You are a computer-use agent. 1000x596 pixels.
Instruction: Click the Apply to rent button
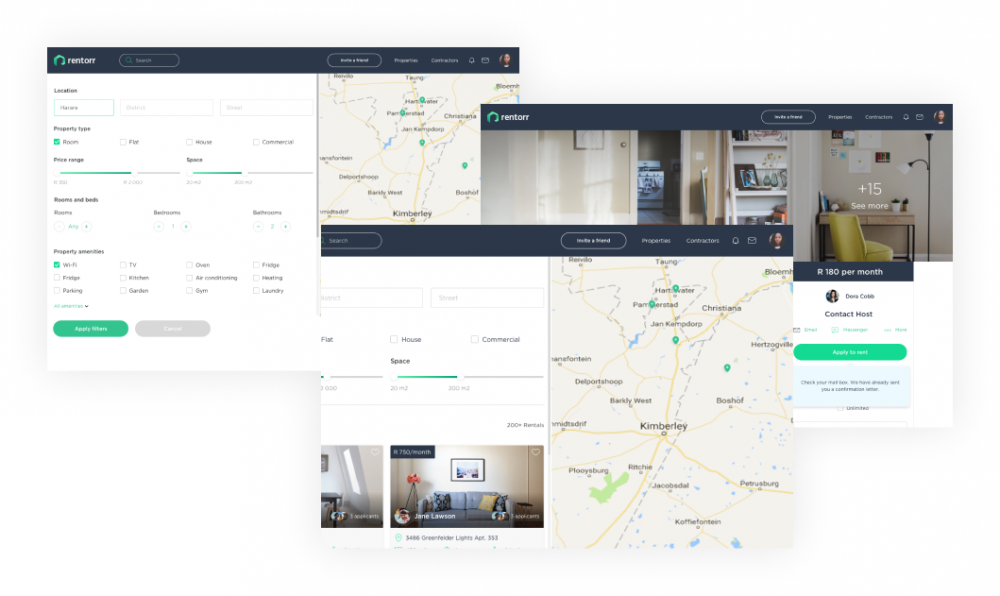coord(849,352)
